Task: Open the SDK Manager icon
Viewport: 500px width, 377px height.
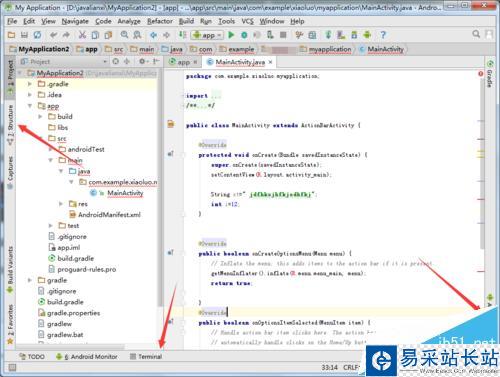Action: click(354, 35)
